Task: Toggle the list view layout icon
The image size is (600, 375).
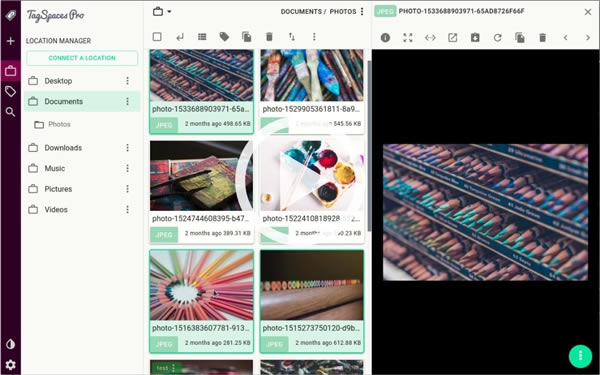Action: coord(202,37)
